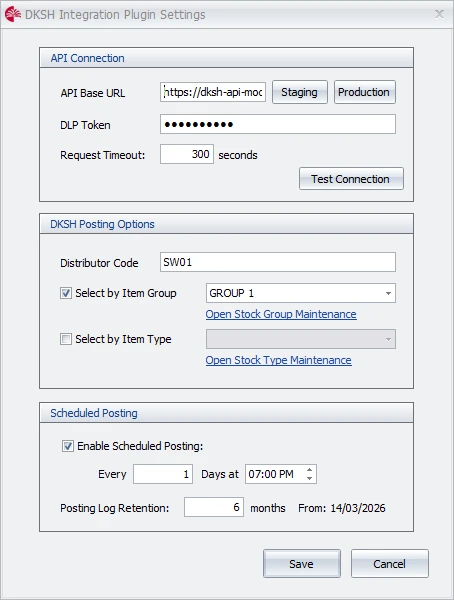
Task: Click the Request Timeout label
Action: 103,155
